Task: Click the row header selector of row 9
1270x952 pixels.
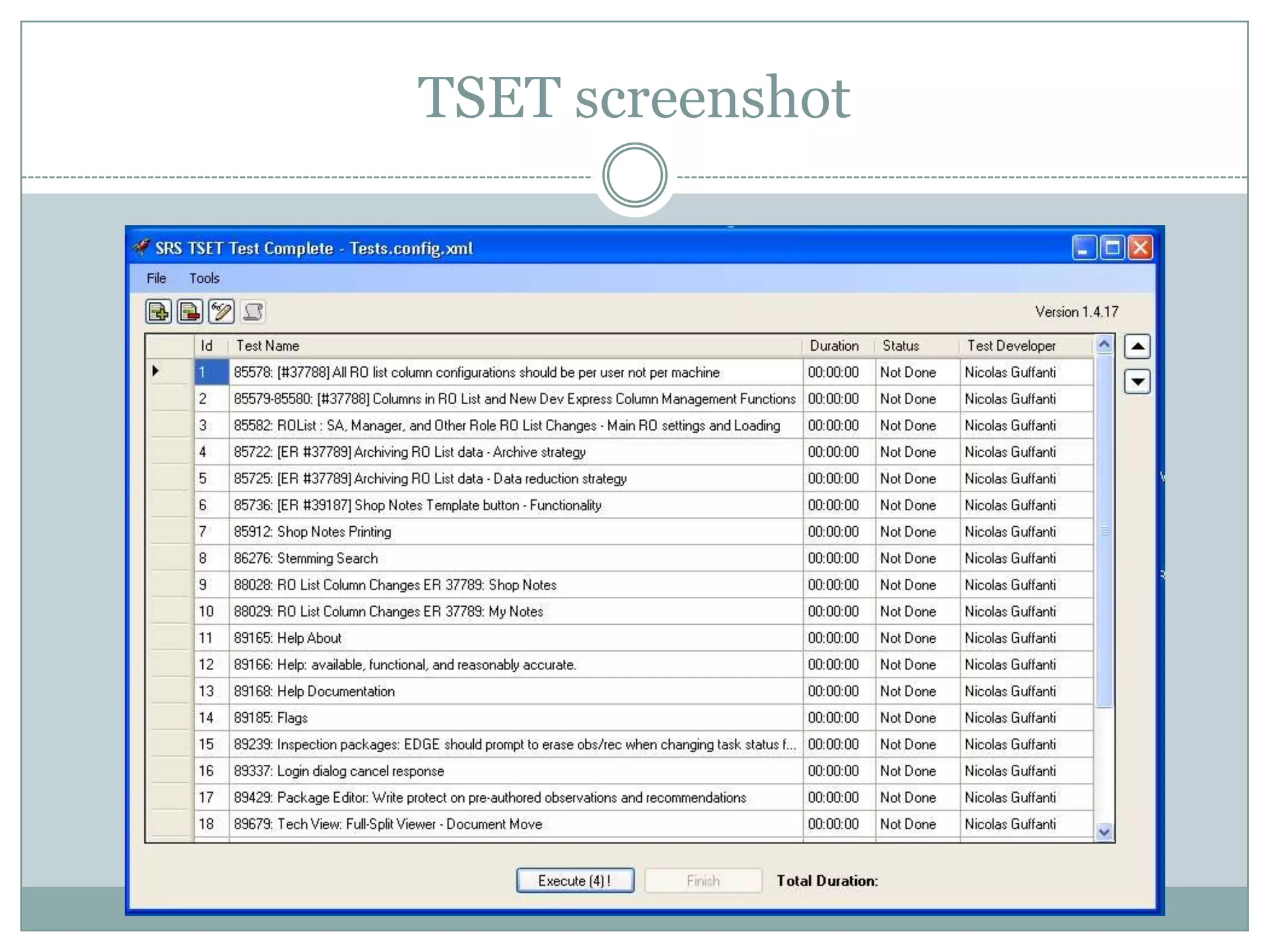Action: pos(170,585)
